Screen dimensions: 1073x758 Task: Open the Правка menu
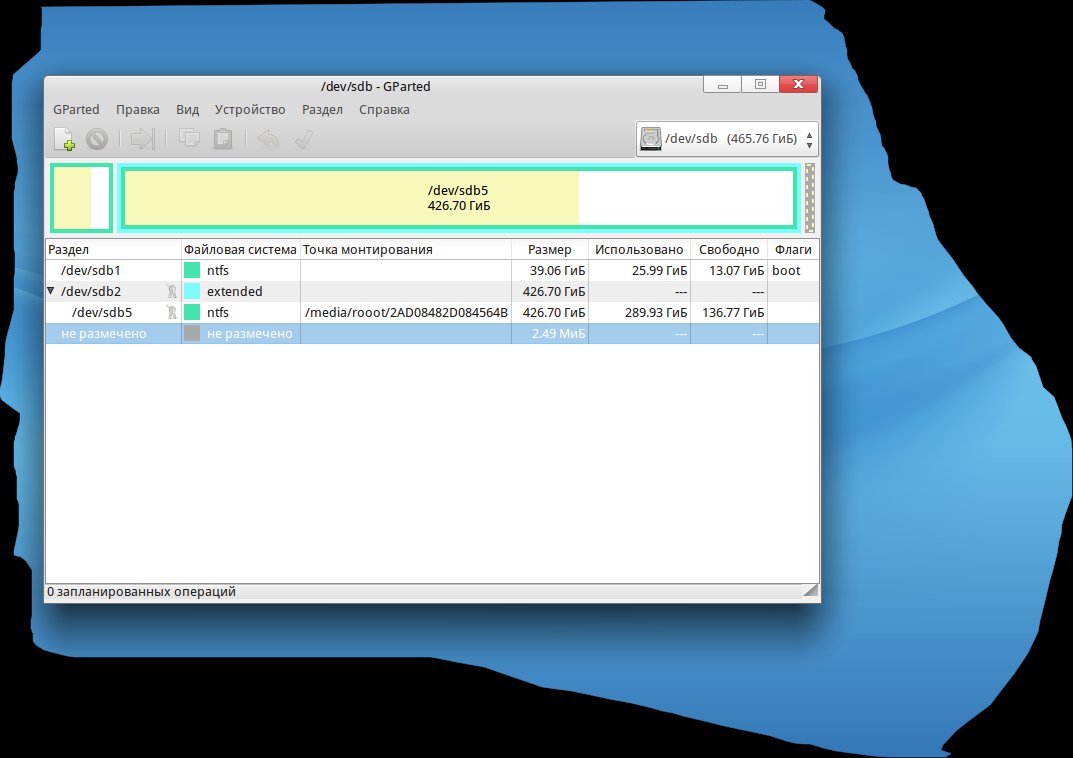pyautogui.click(x=138, y=109)
